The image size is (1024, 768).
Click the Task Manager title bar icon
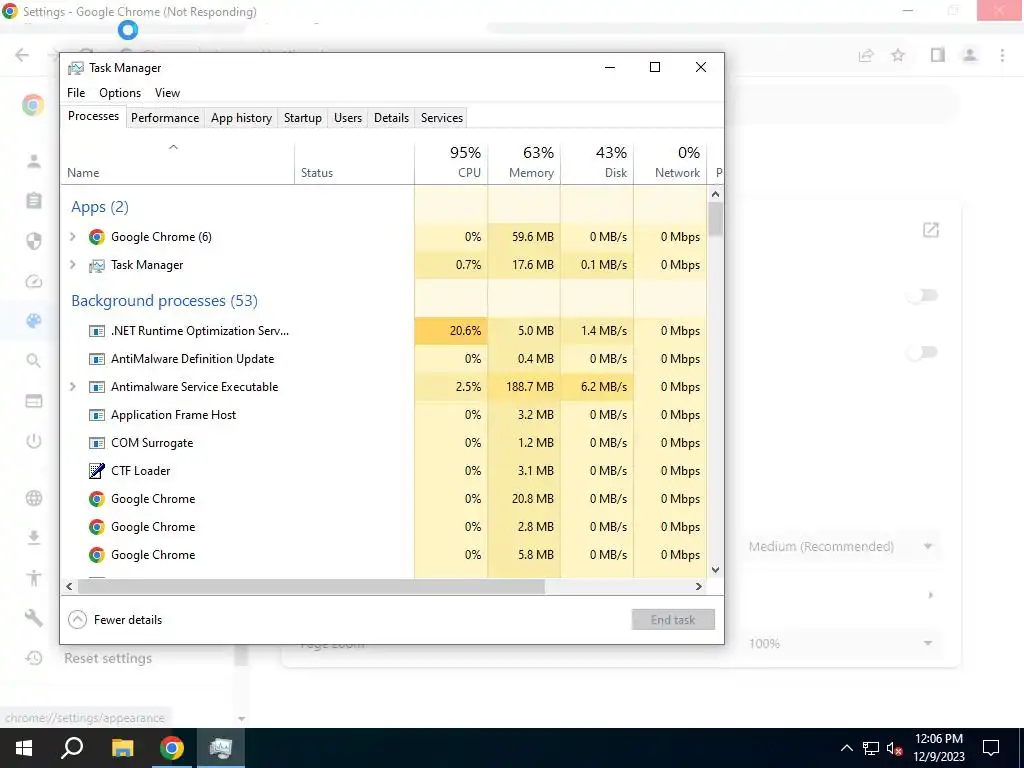(76, 68)
